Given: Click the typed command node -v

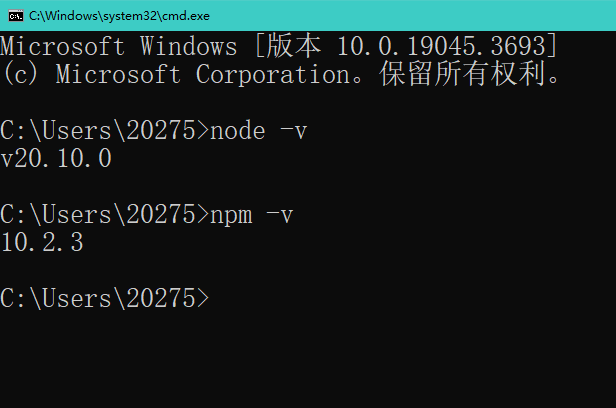Looking at the screenshot, I should tap(258, 131).
